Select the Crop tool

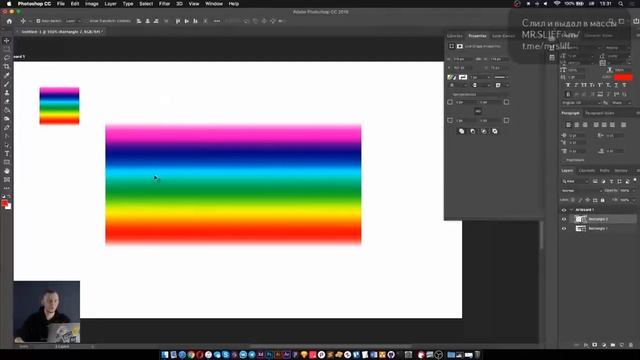coord(7,66)
